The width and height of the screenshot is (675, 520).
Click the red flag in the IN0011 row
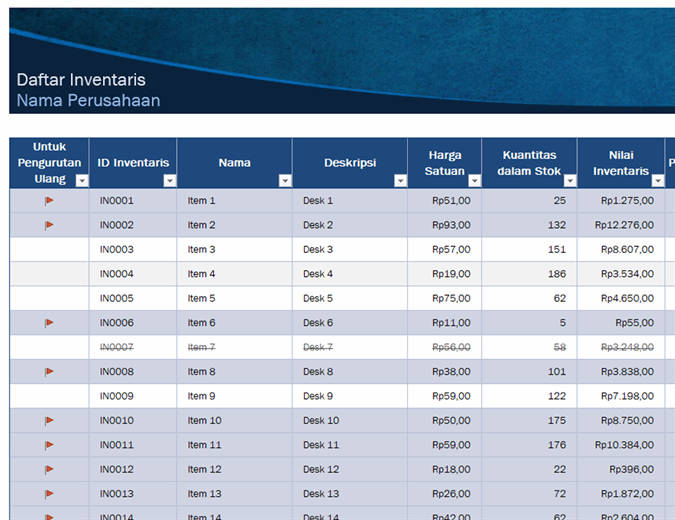49,445
